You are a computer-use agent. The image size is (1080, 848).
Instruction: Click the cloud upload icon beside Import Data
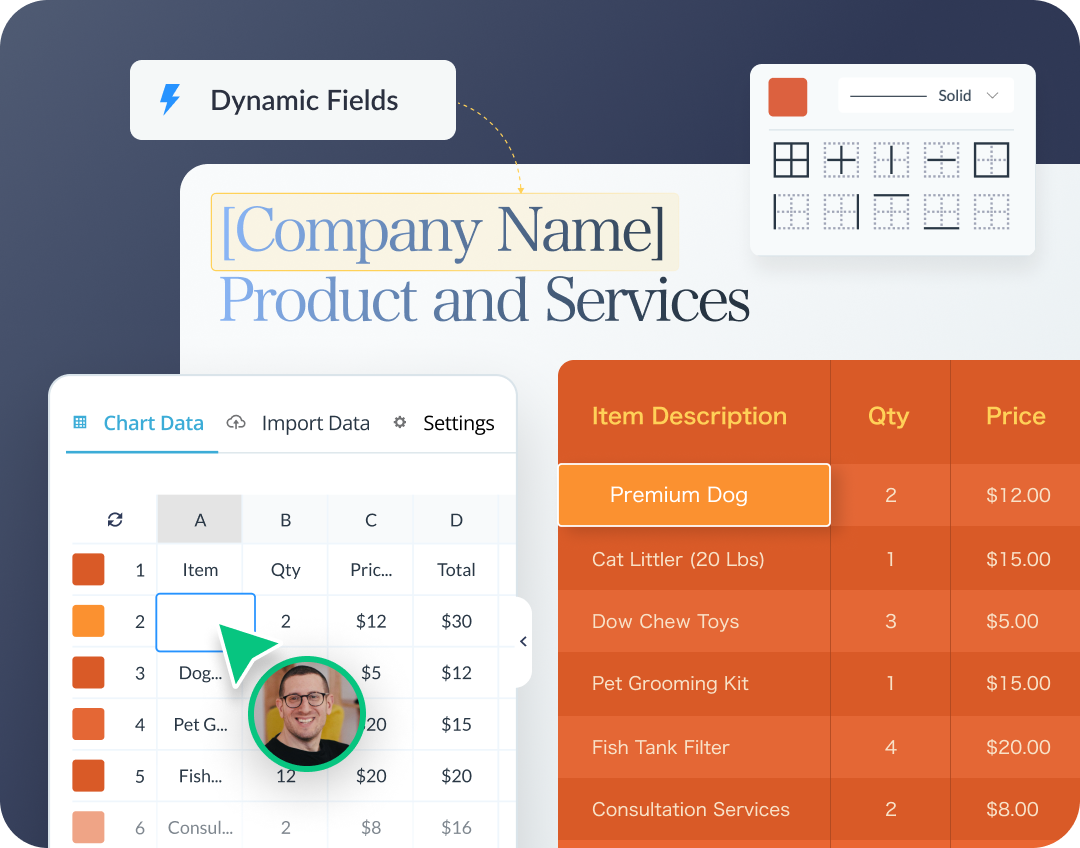pyautogui.click(x=236, y=423)
